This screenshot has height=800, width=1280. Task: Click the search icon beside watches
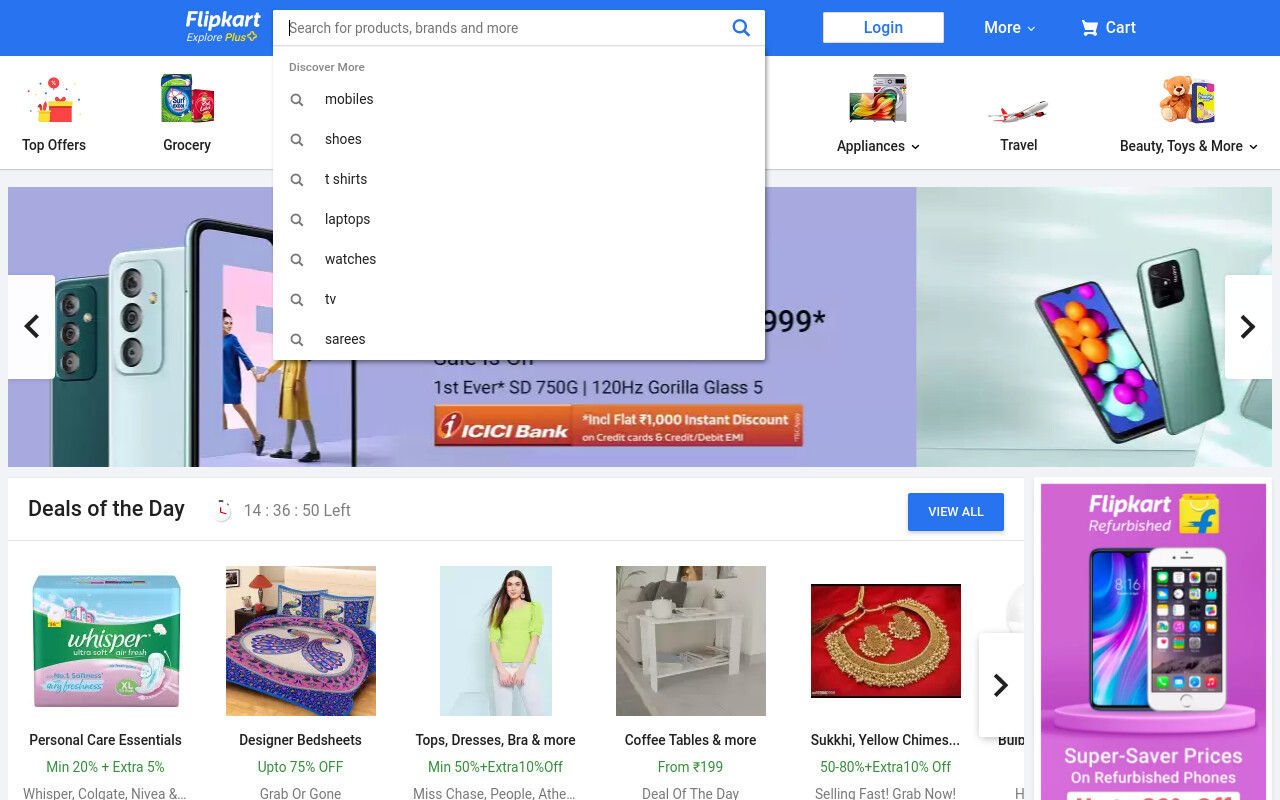click(x=297, y=260)
